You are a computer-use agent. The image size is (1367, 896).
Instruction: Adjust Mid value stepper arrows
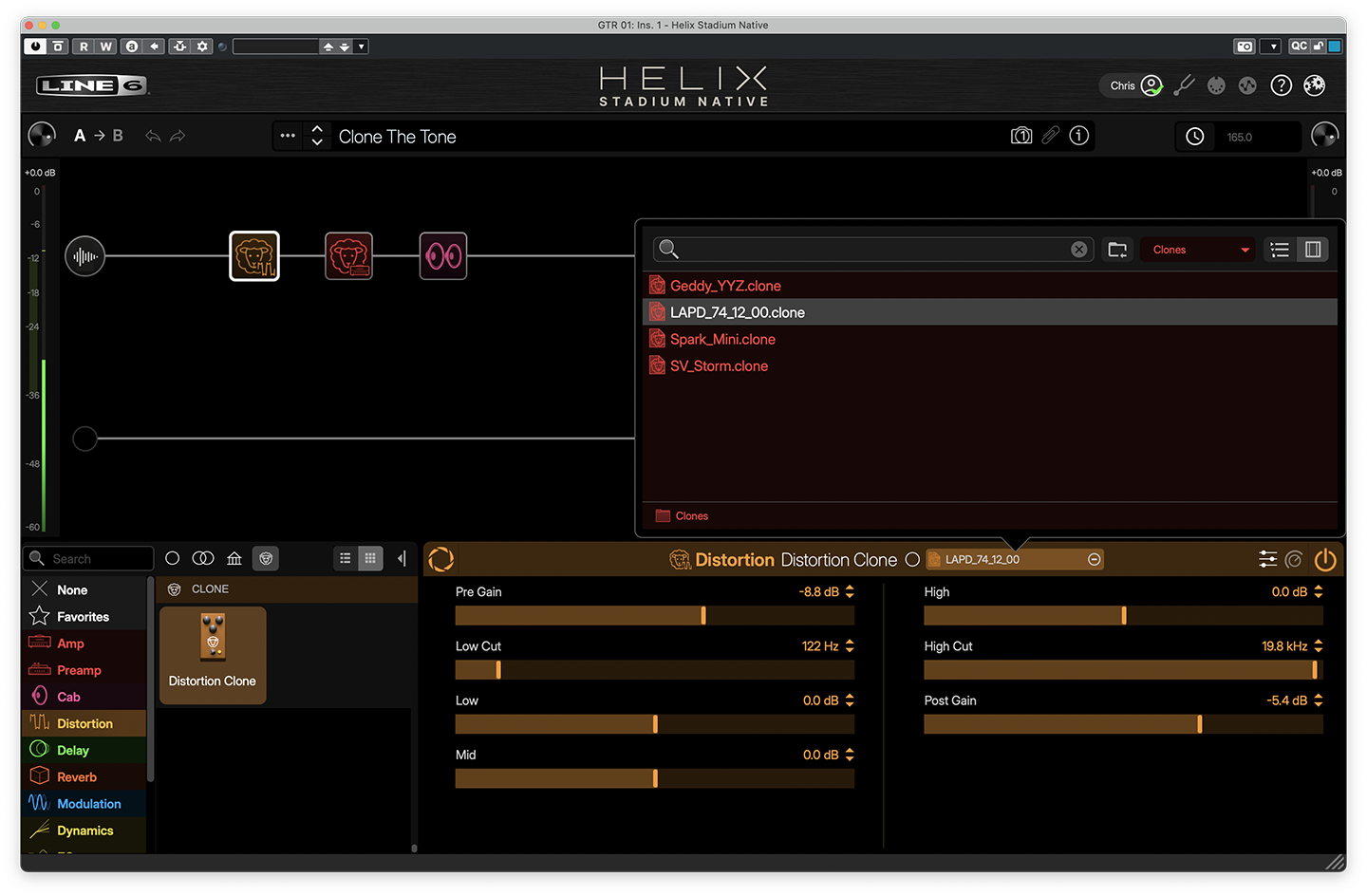coord(850,755)
